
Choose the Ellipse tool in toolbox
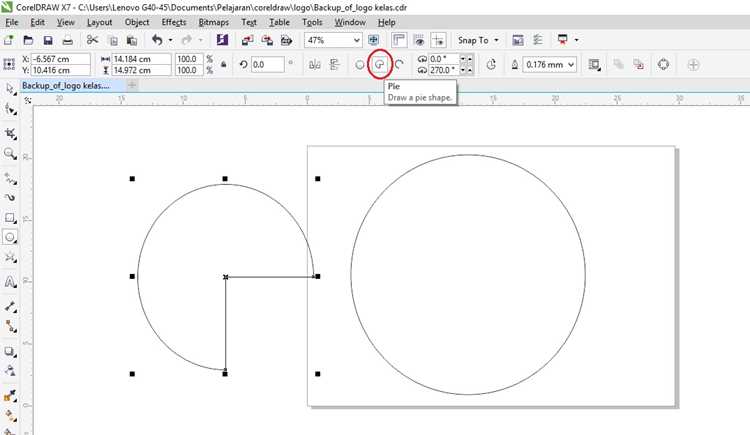click(10, 237)
